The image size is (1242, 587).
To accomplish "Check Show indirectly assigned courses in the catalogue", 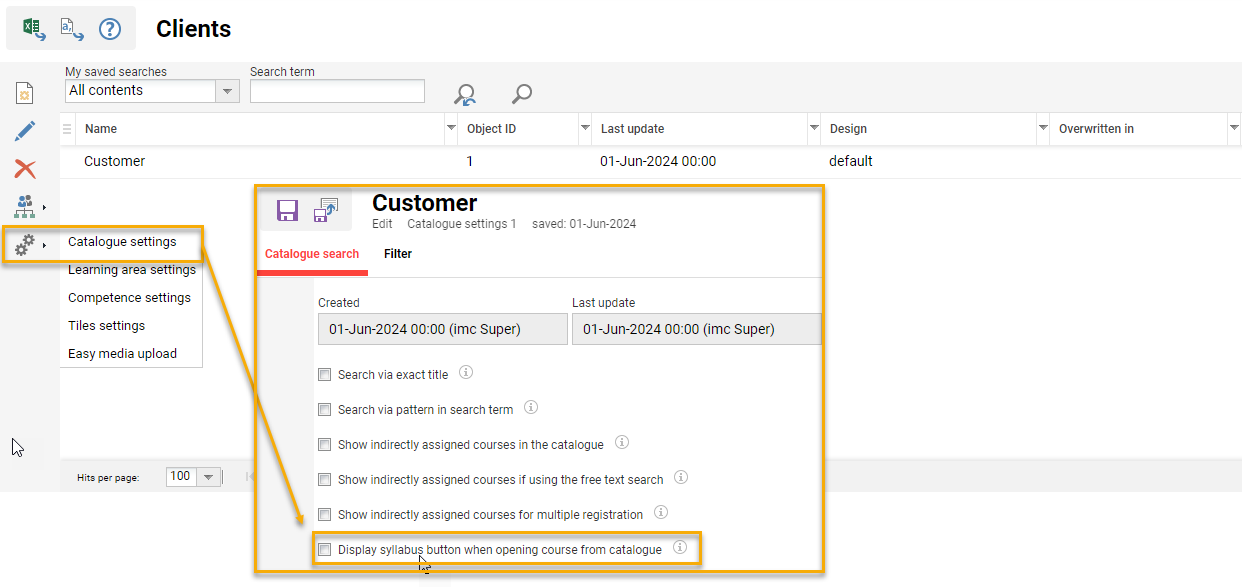I will tap(324, 444).
